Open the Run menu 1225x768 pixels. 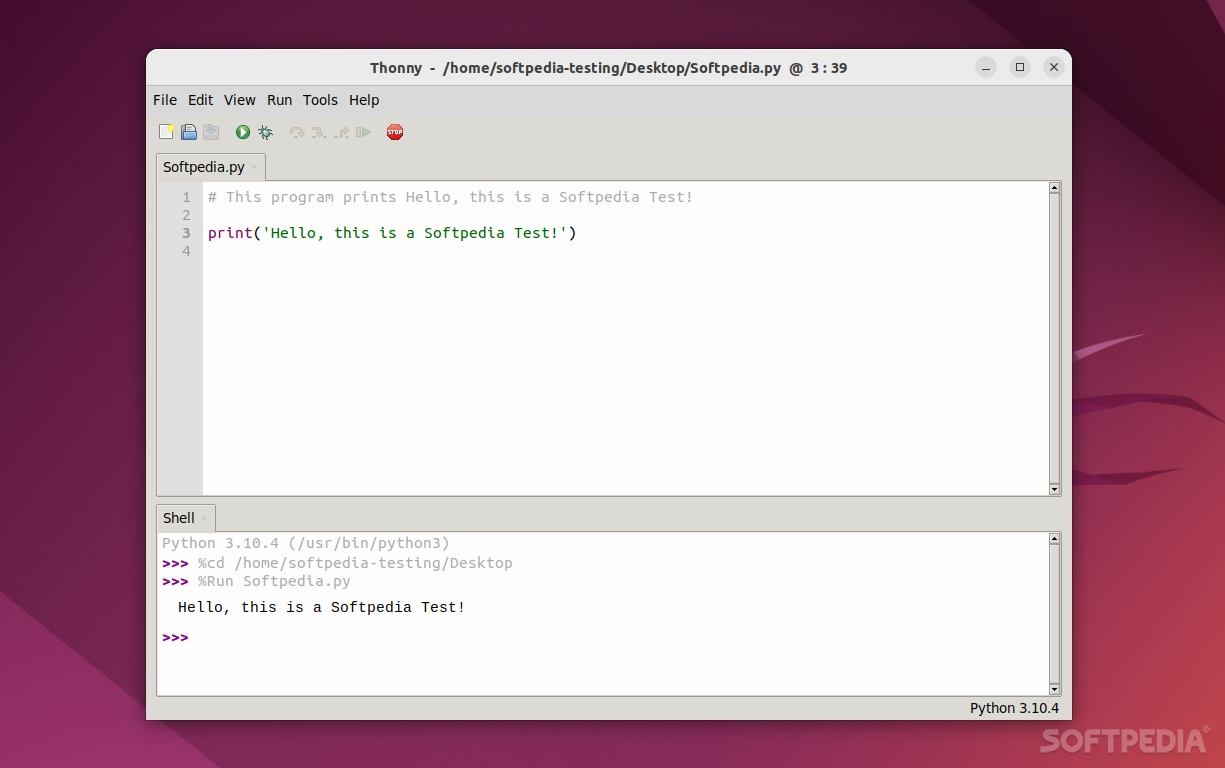[280, 100]
